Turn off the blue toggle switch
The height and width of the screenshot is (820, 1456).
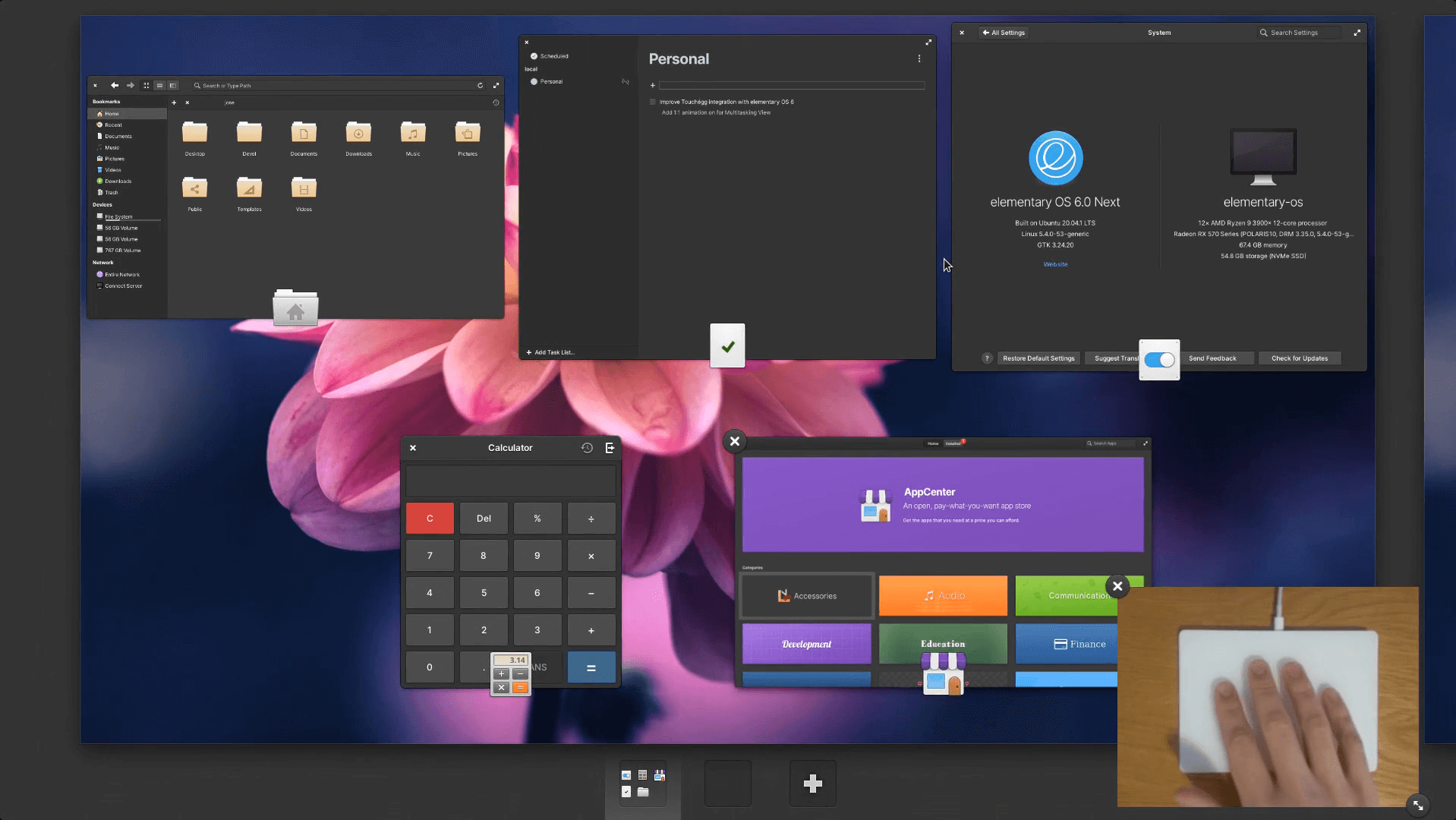point(1161,360)
